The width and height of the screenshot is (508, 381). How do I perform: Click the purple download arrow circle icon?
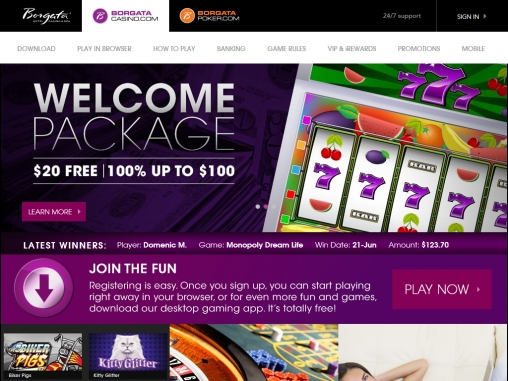(44, 288)
